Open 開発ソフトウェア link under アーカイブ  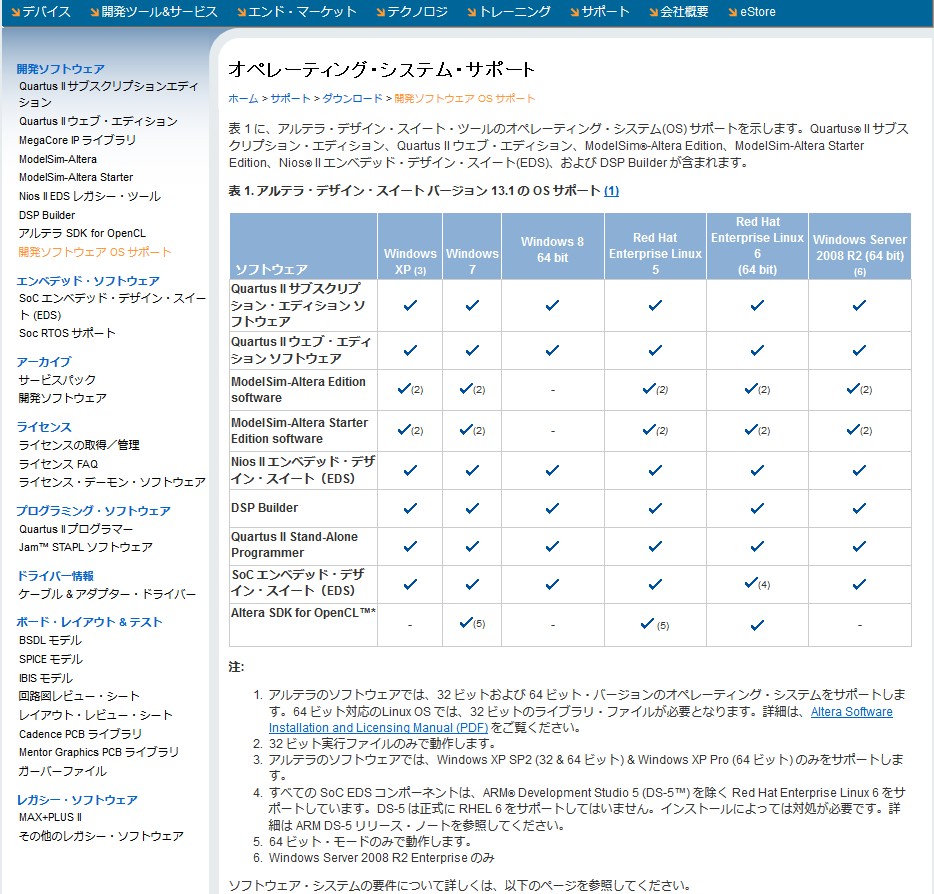point(63,397)
